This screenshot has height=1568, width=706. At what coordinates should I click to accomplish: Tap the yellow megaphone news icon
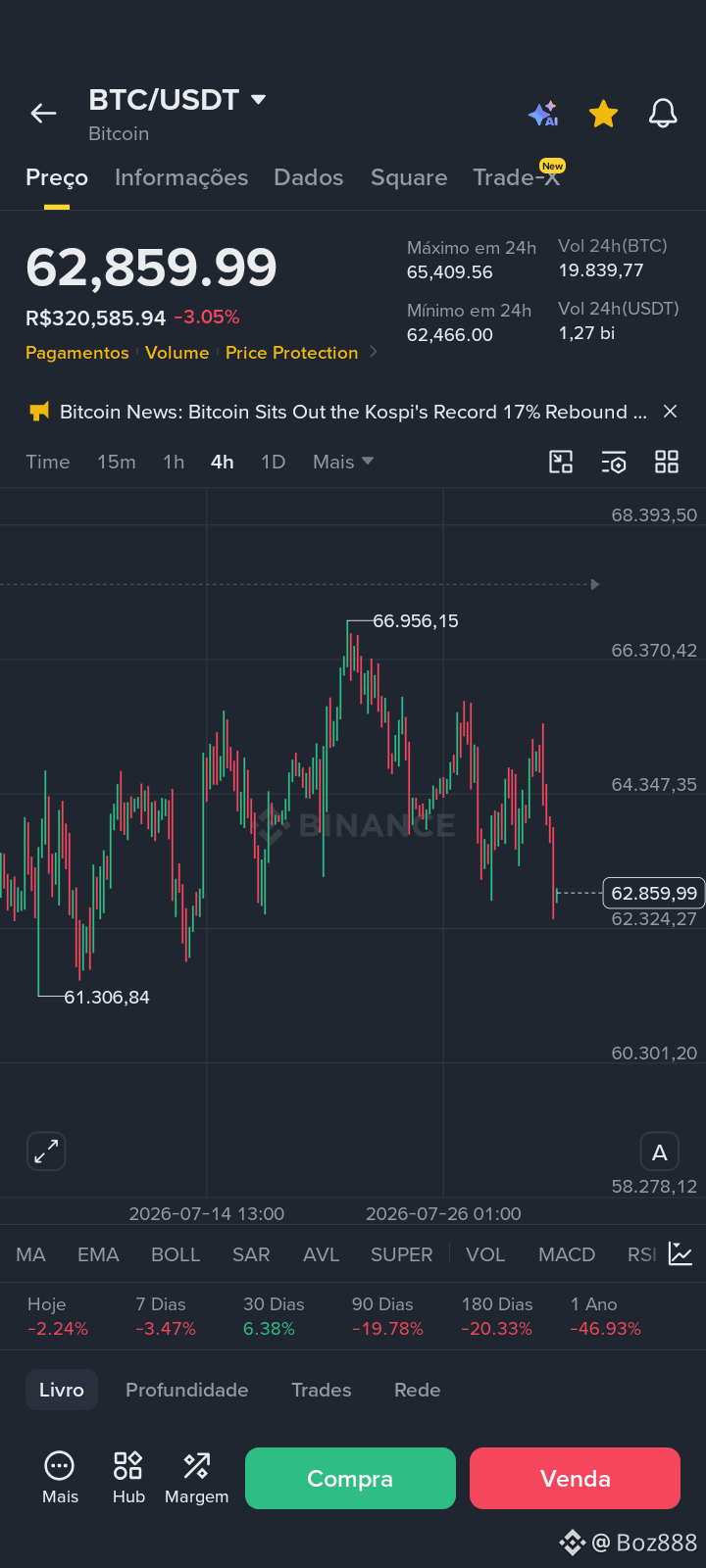(39, 412)
